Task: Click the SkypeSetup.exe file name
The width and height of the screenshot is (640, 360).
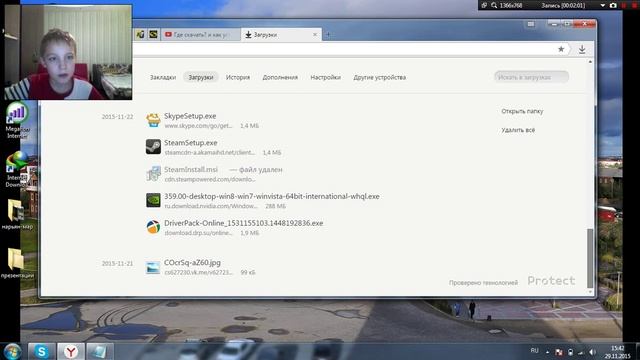Action: [x=190, y=116]
